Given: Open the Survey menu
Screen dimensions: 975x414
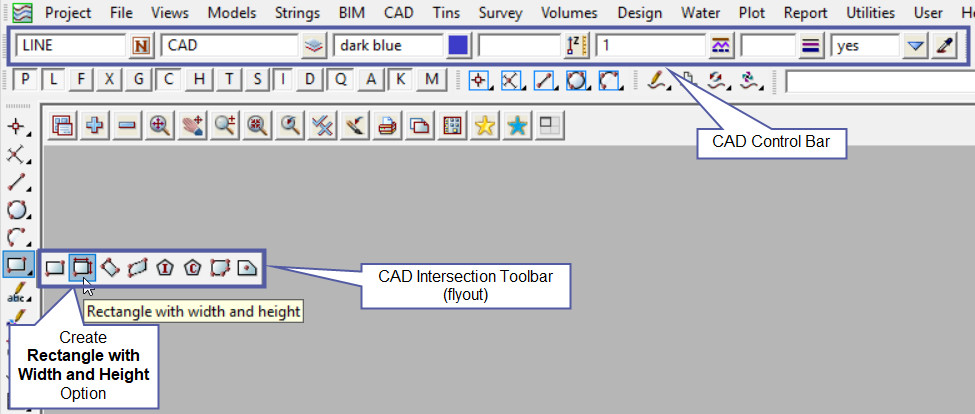Looking at the screenshot, I should tap(501, 12).
